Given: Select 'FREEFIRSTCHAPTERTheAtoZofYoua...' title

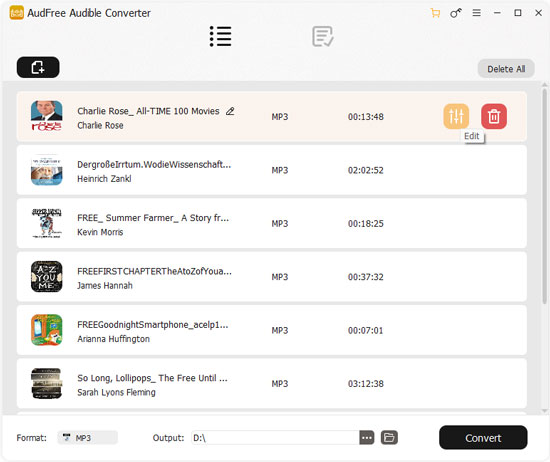Looking at the screenshot, I should point(154,271).
